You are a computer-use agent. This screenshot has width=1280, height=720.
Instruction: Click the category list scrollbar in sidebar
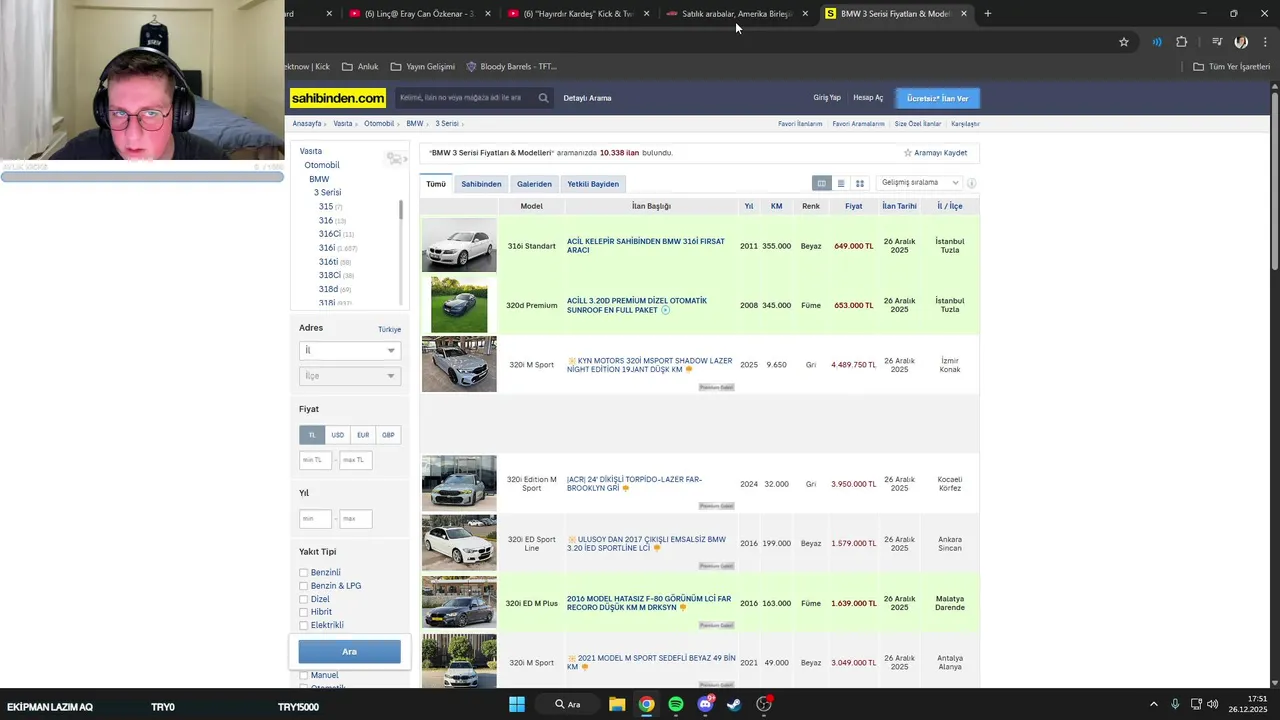(401, 211)
